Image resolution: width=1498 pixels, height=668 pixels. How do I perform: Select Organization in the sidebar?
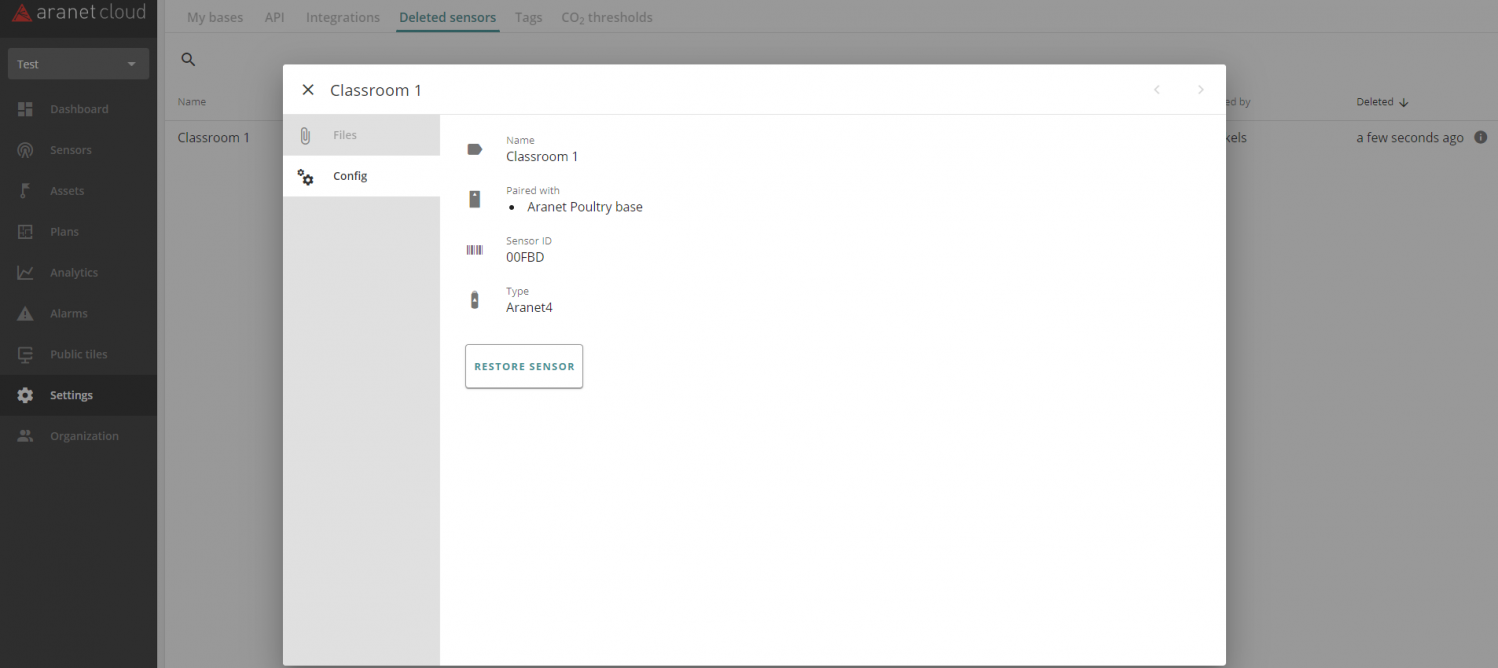point(78,436)
